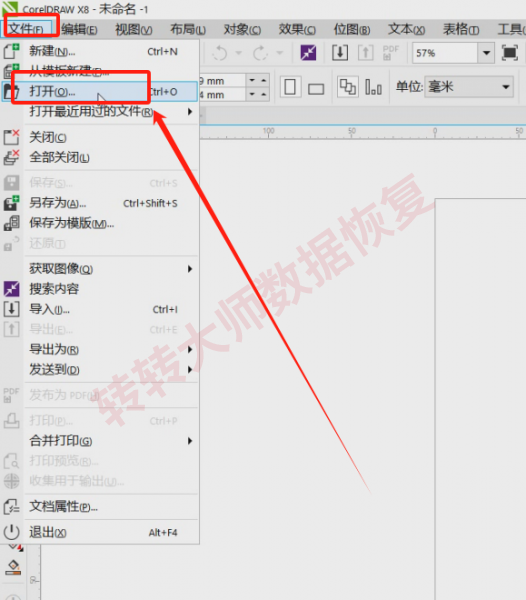Open the 编辑(E) menu
Viewport: 526px width, 600px height.
(80, 29)
